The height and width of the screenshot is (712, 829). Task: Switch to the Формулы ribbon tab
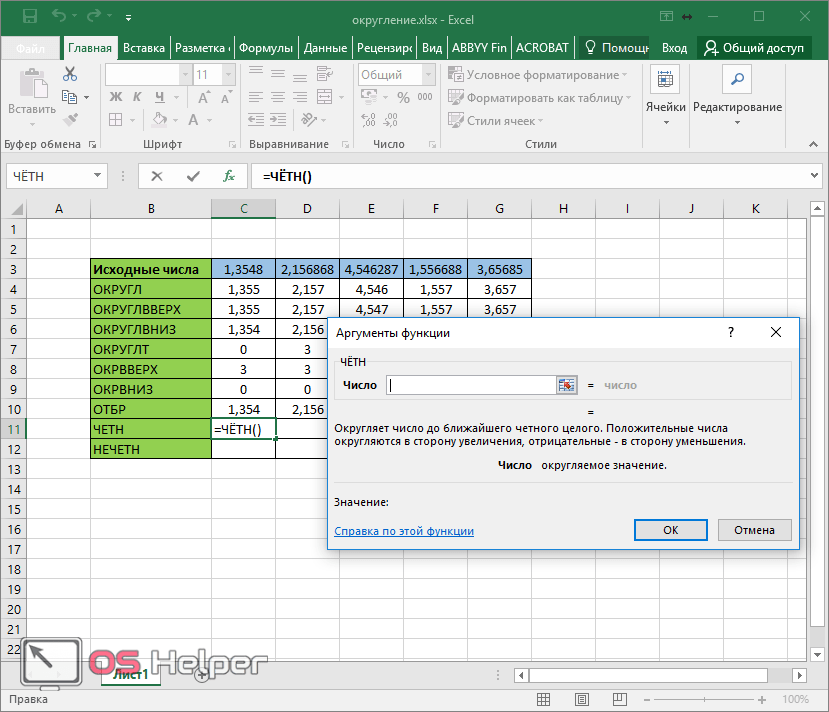coord(266,48)
